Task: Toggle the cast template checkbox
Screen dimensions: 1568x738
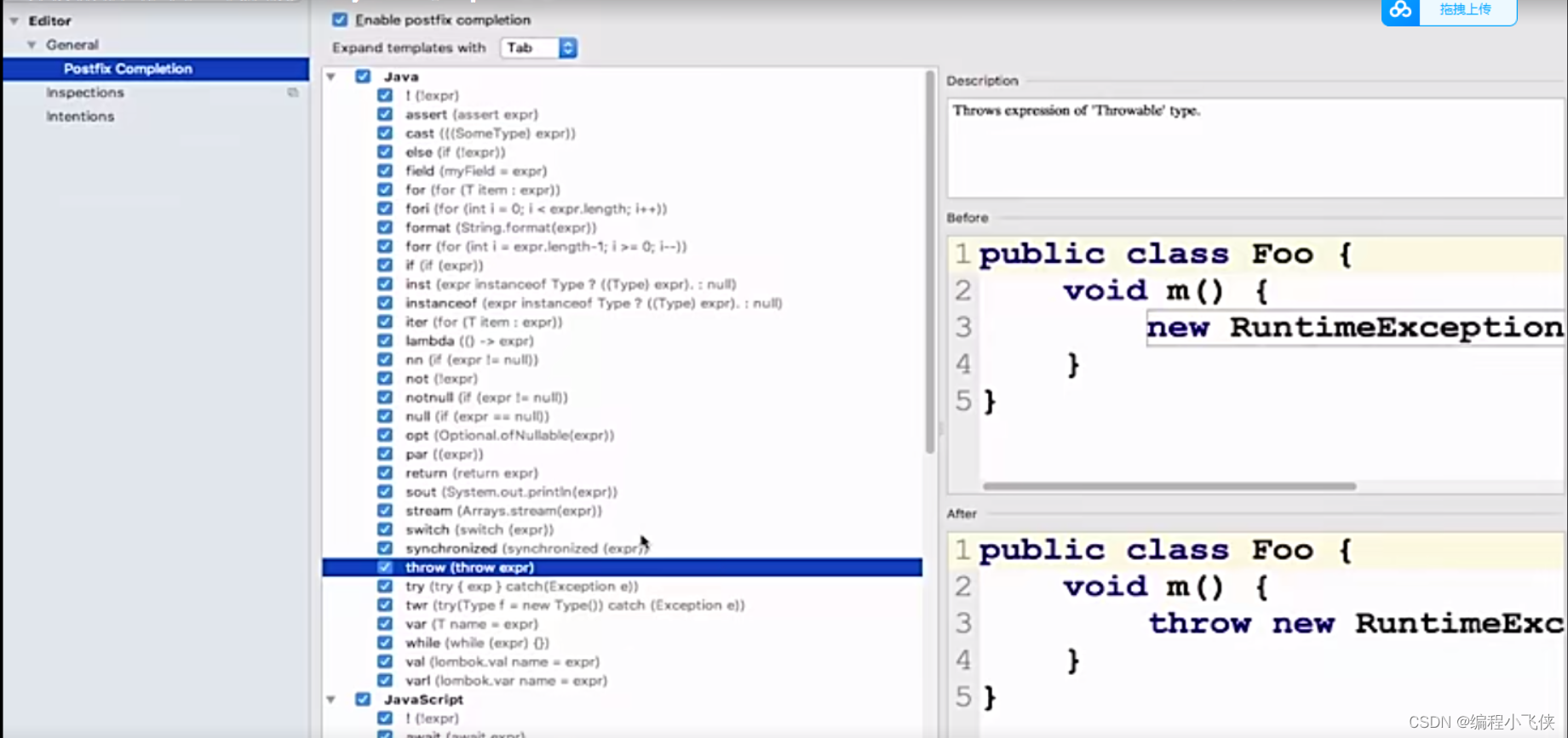Action: pyautogui.click(x=385, y=133)
